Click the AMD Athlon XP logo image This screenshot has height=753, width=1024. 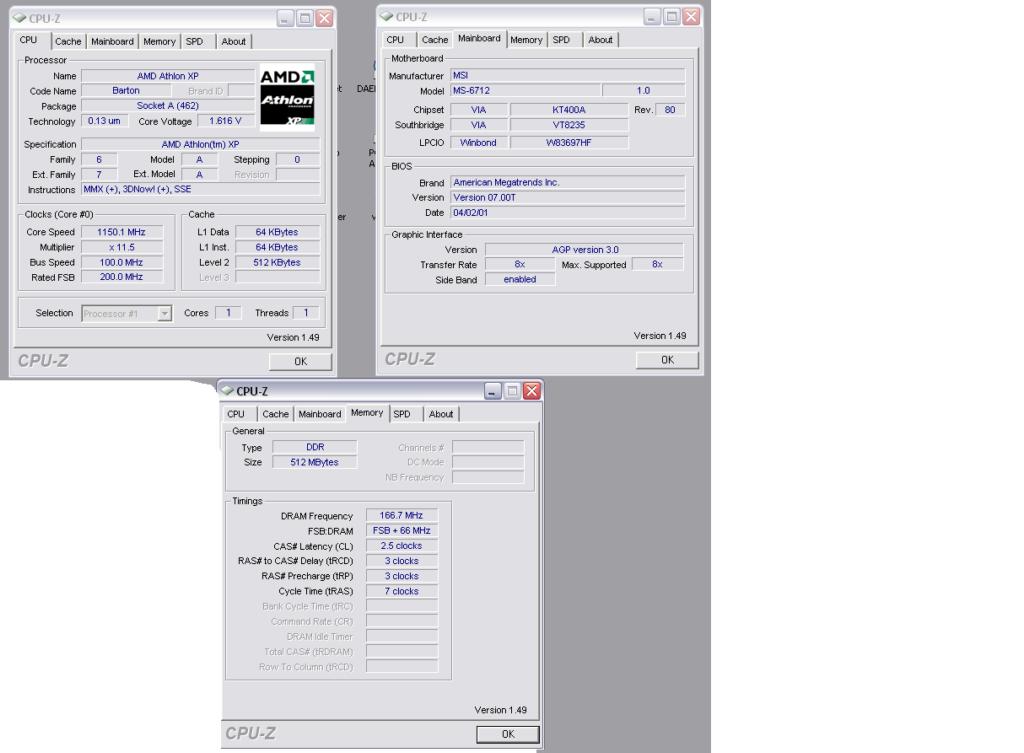tap(287, 97)
